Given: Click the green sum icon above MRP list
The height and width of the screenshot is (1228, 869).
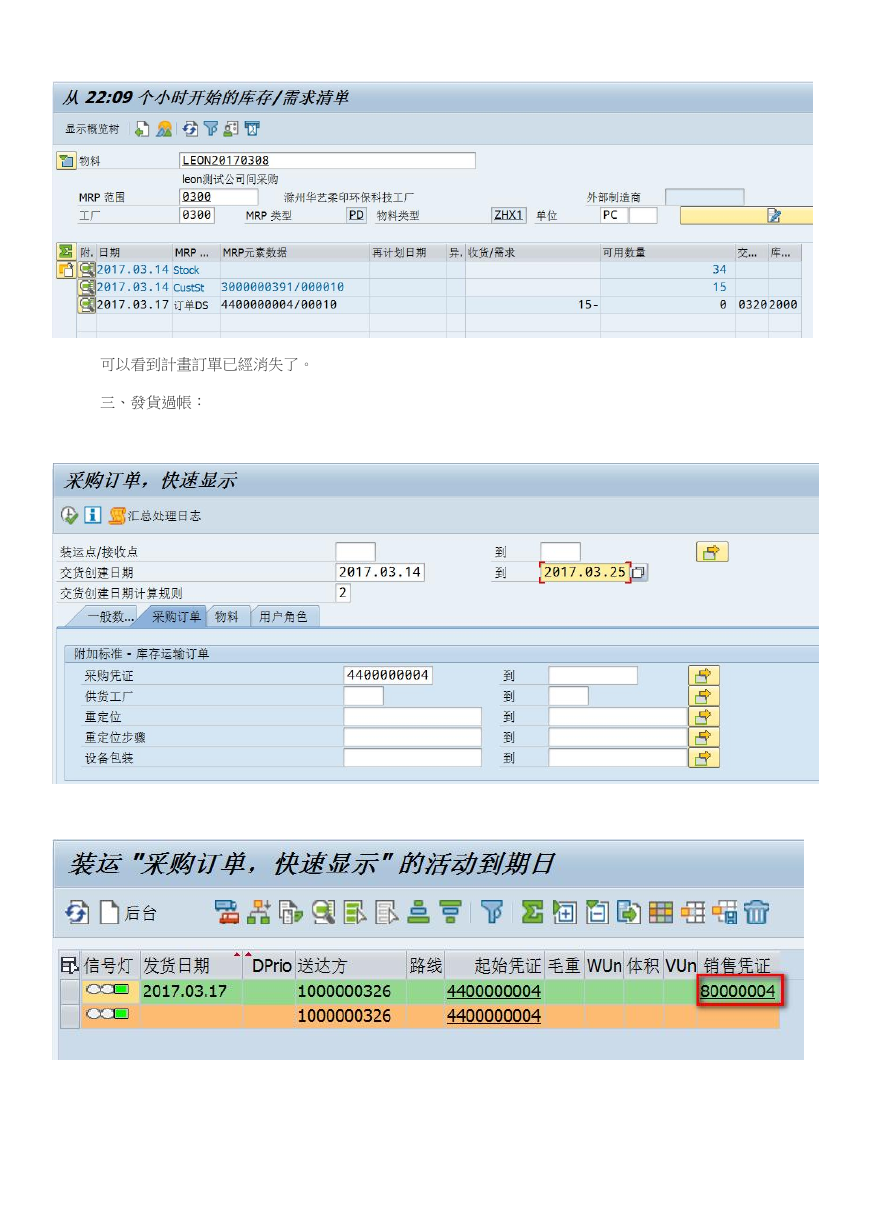Looking at the screenshot, I should tap(66, 252).
